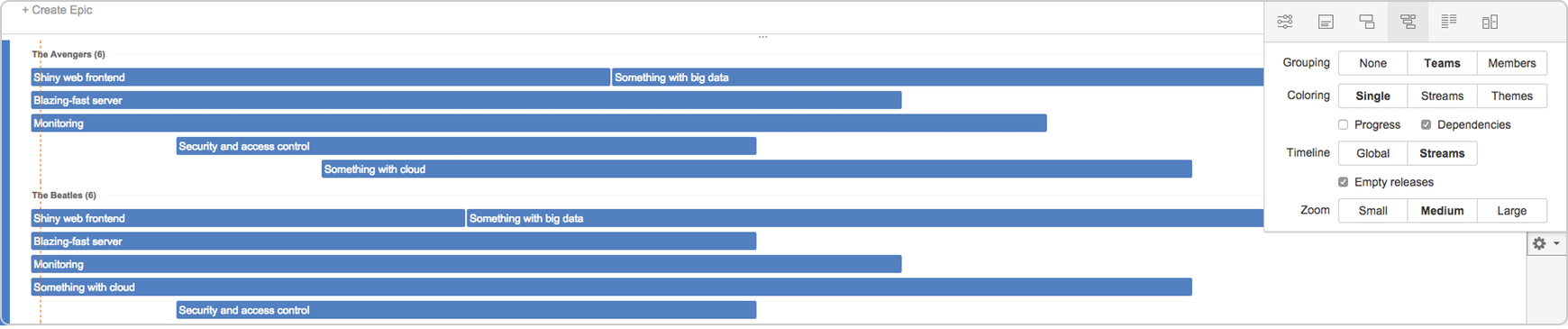Set Grouping to None
The image size is (1568, 329).
1372,63
